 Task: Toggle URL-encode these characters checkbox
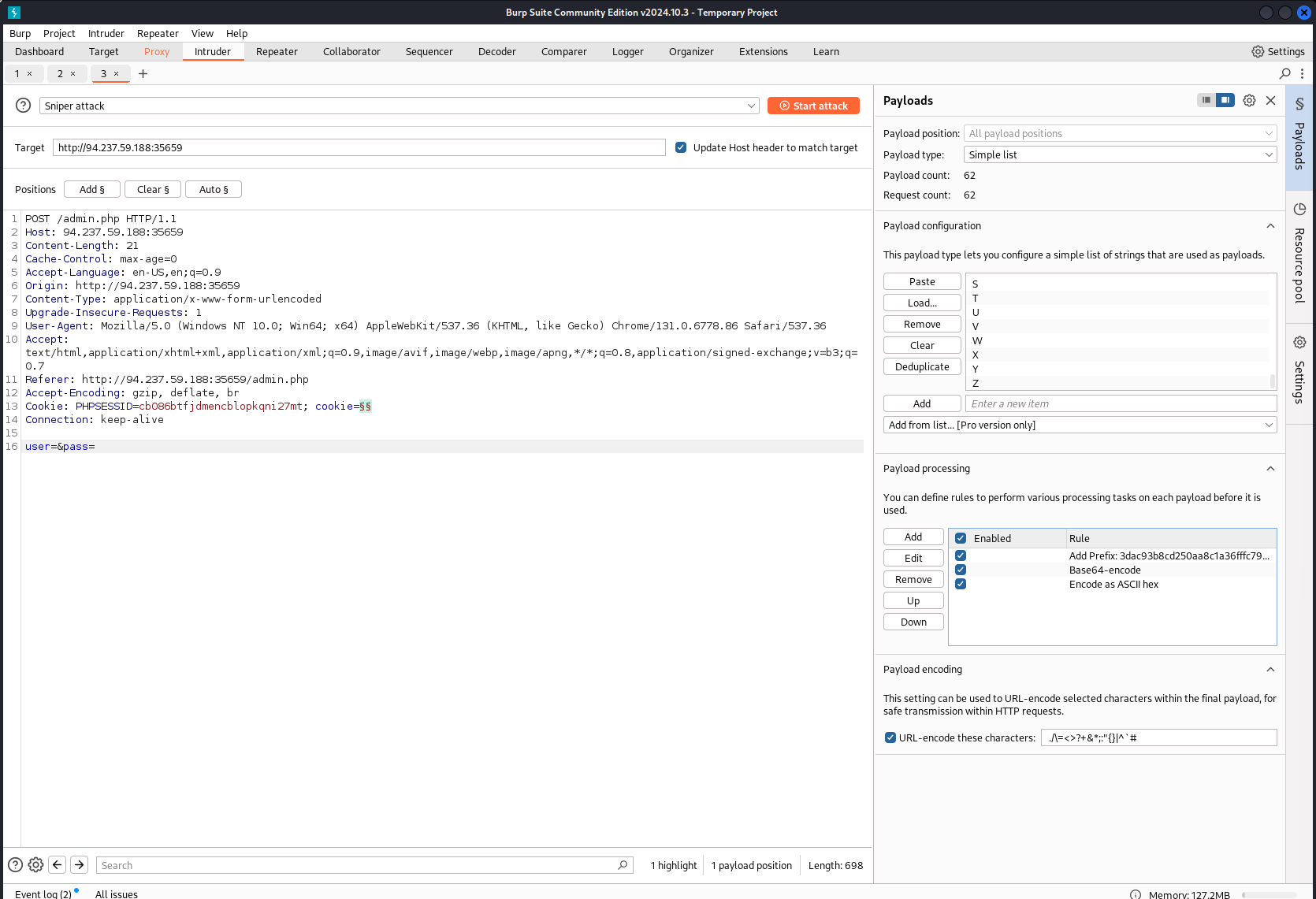(890, 737)
